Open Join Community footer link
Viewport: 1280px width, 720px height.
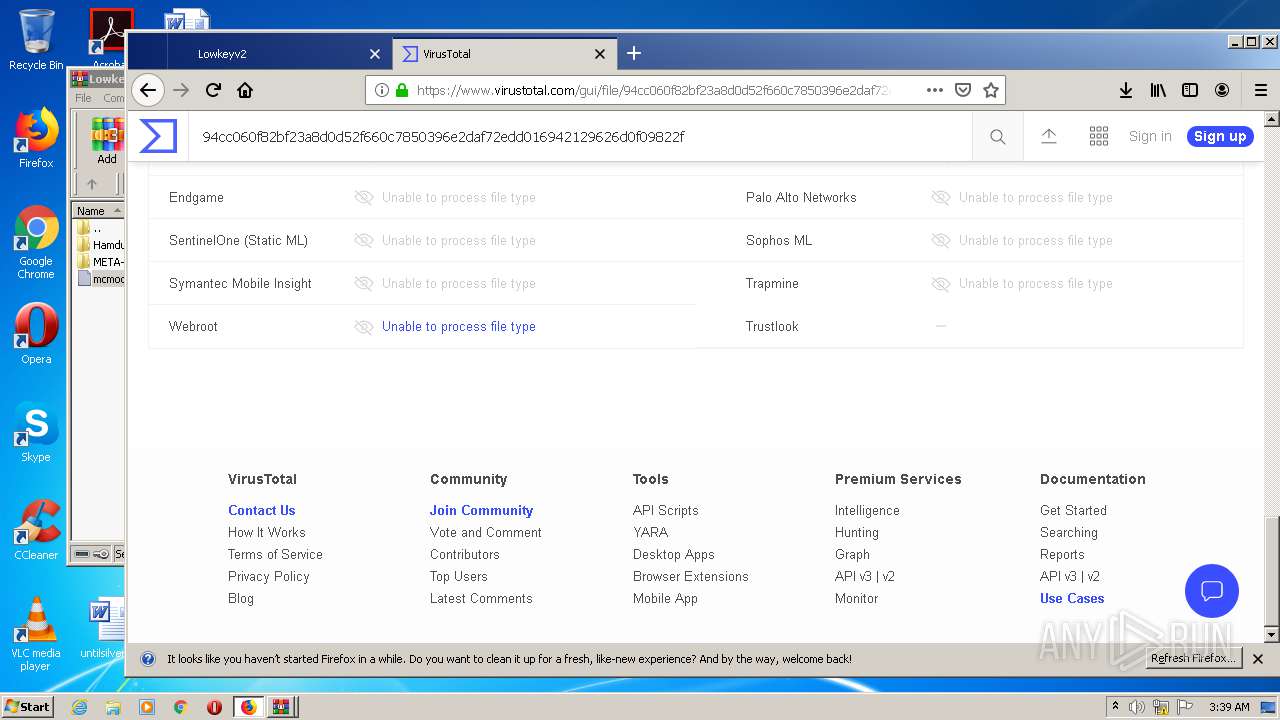(x=481, y=510)
